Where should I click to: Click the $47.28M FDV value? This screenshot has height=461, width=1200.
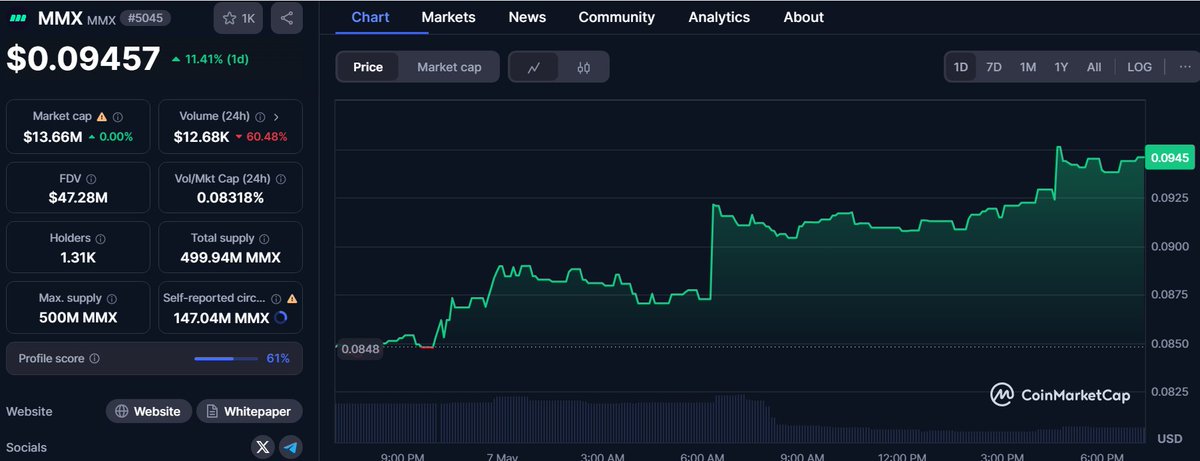pos(78,198)
